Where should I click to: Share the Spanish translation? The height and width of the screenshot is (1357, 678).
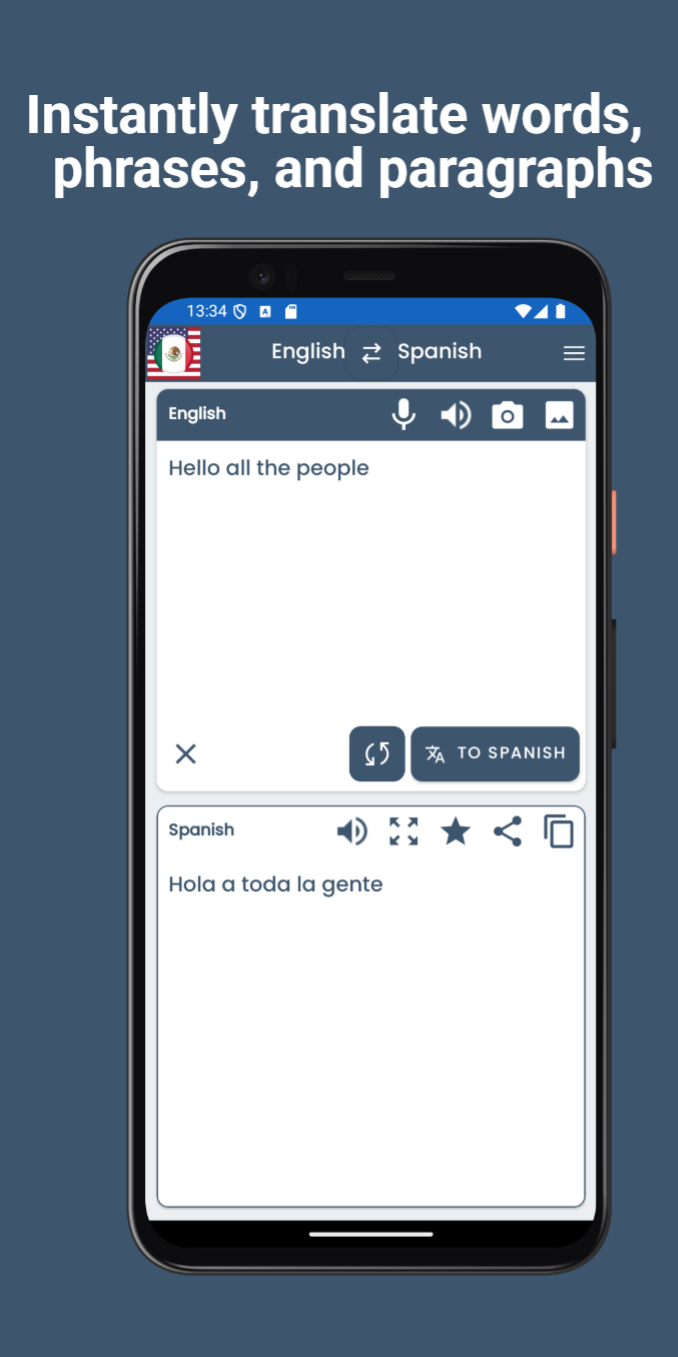tap(508, 831)
